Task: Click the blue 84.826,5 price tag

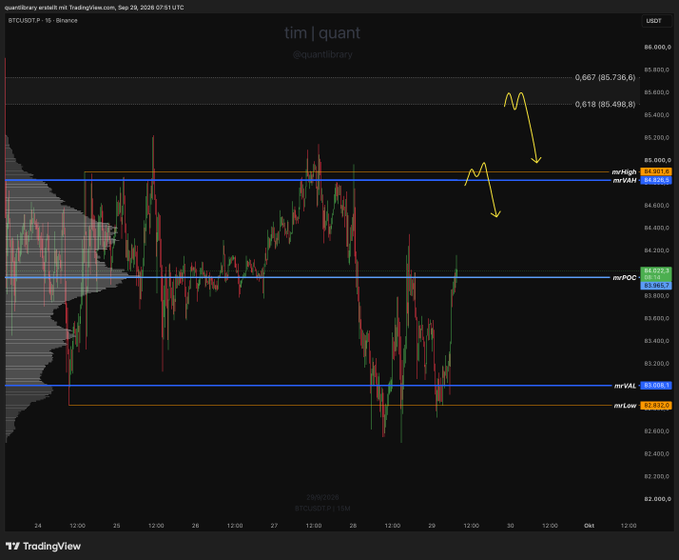Action: click(x=656, y=180)
